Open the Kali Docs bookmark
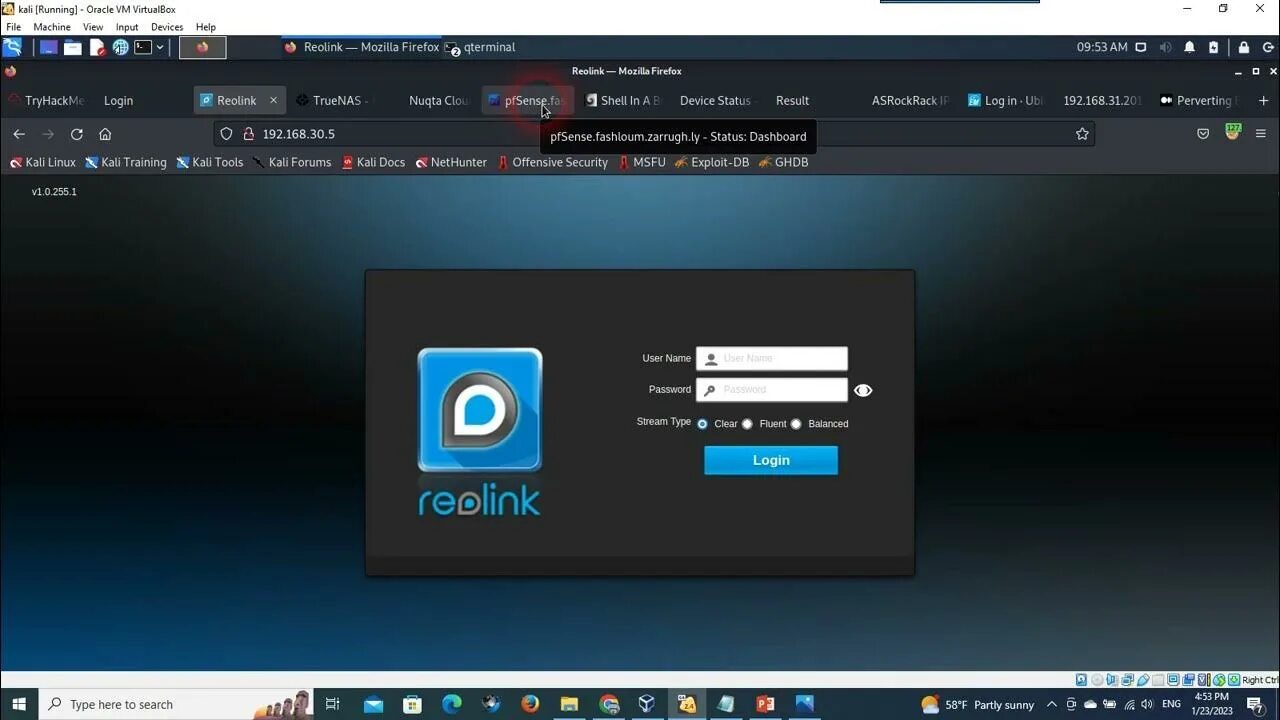This screenshot has height=720, width=1280. click(x=373, y=162)
